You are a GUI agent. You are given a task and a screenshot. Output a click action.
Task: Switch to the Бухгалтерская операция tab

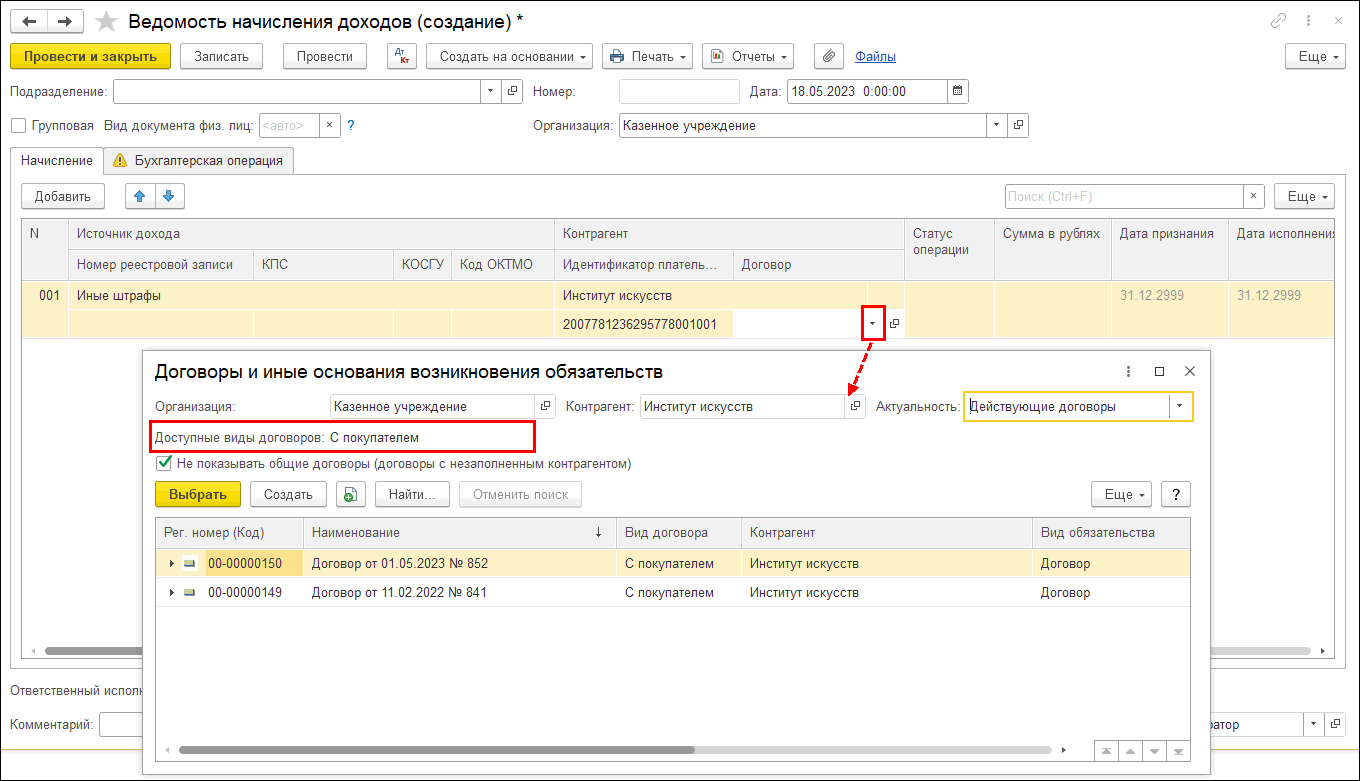(x=198, y=160)
